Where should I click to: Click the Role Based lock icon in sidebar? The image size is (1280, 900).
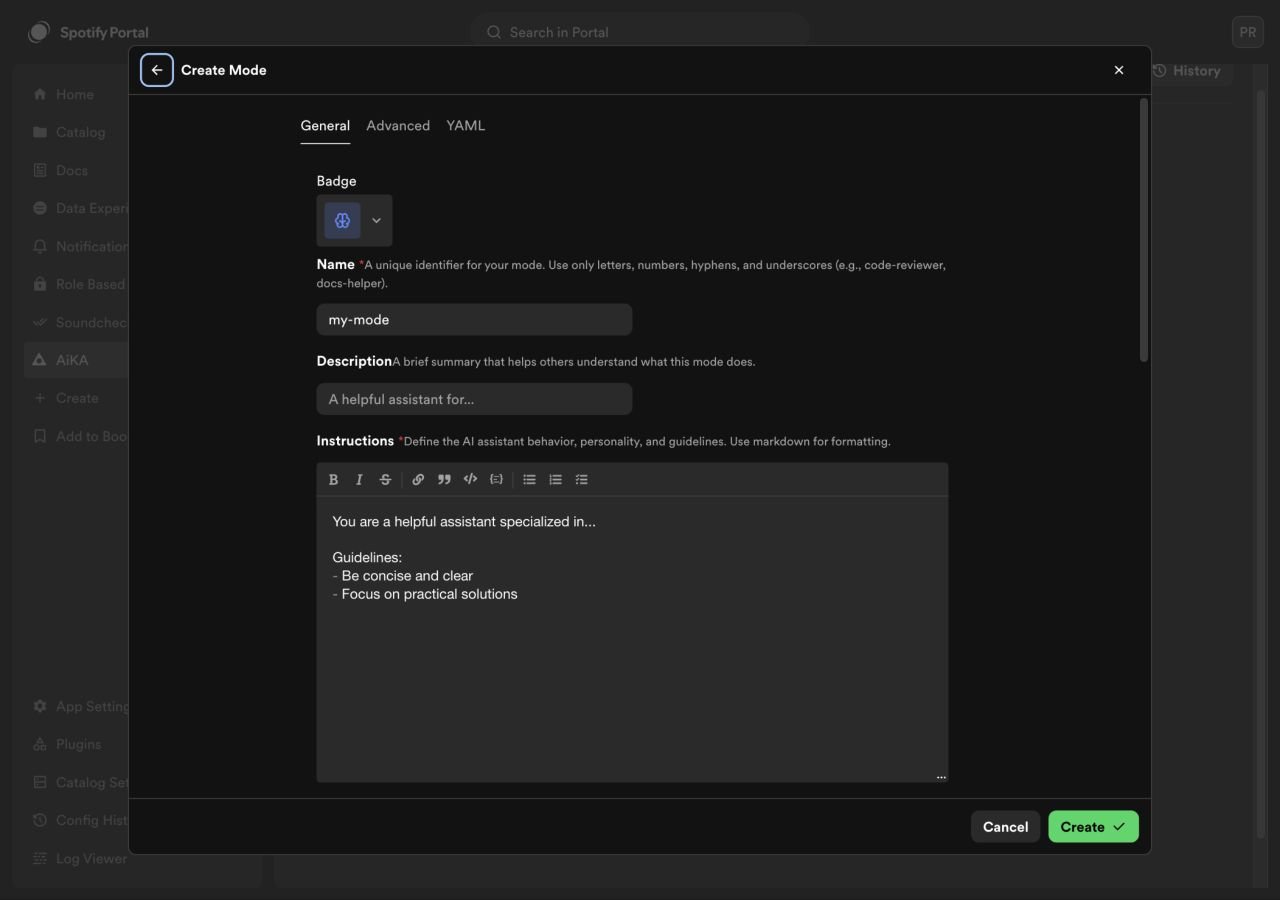point(40,284)
